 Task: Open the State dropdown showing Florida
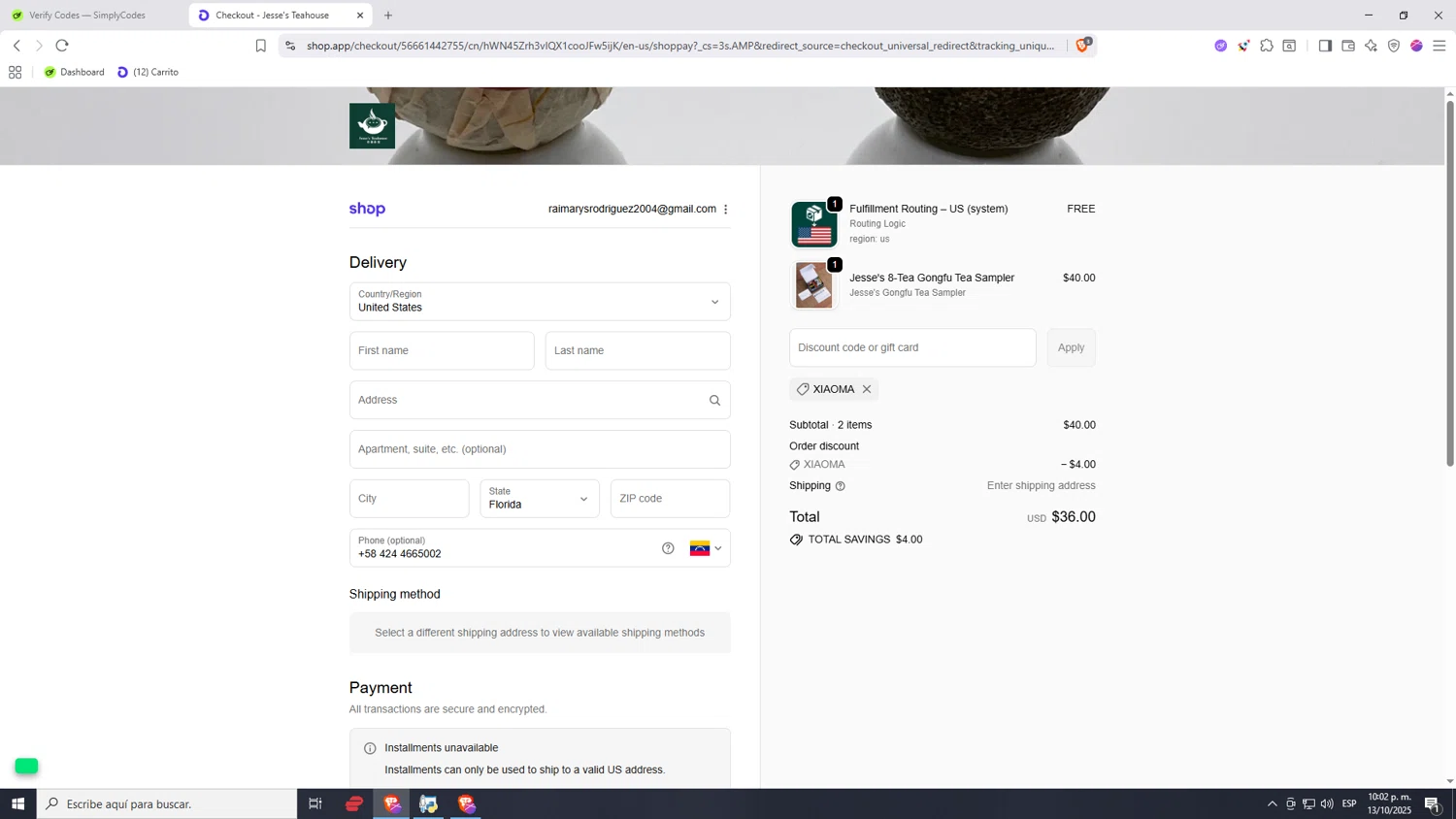tap(540, 499)
